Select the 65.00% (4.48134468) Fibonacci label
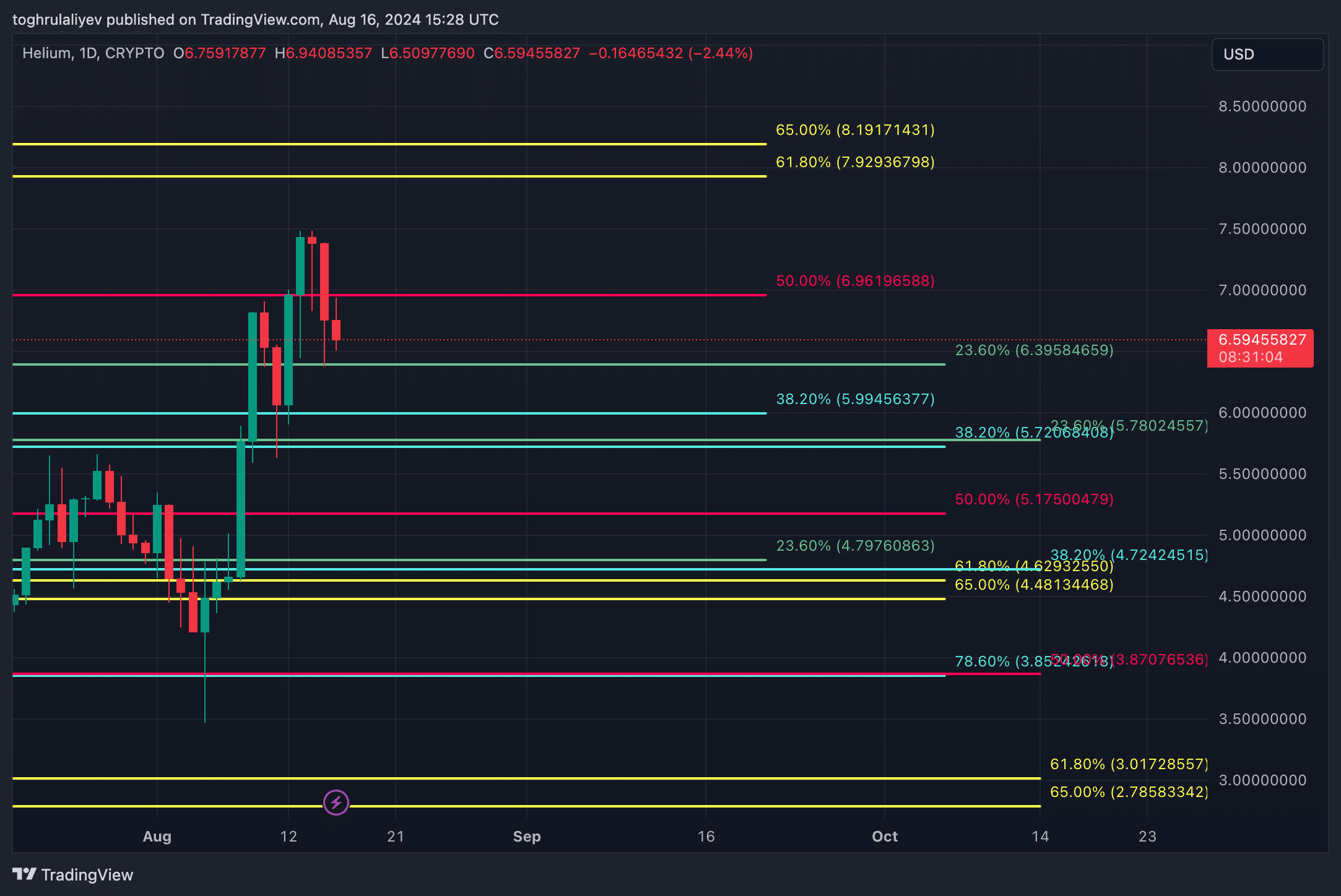Image resolution: width=1341 pixels, height=896 pixels. [1034, 585]
